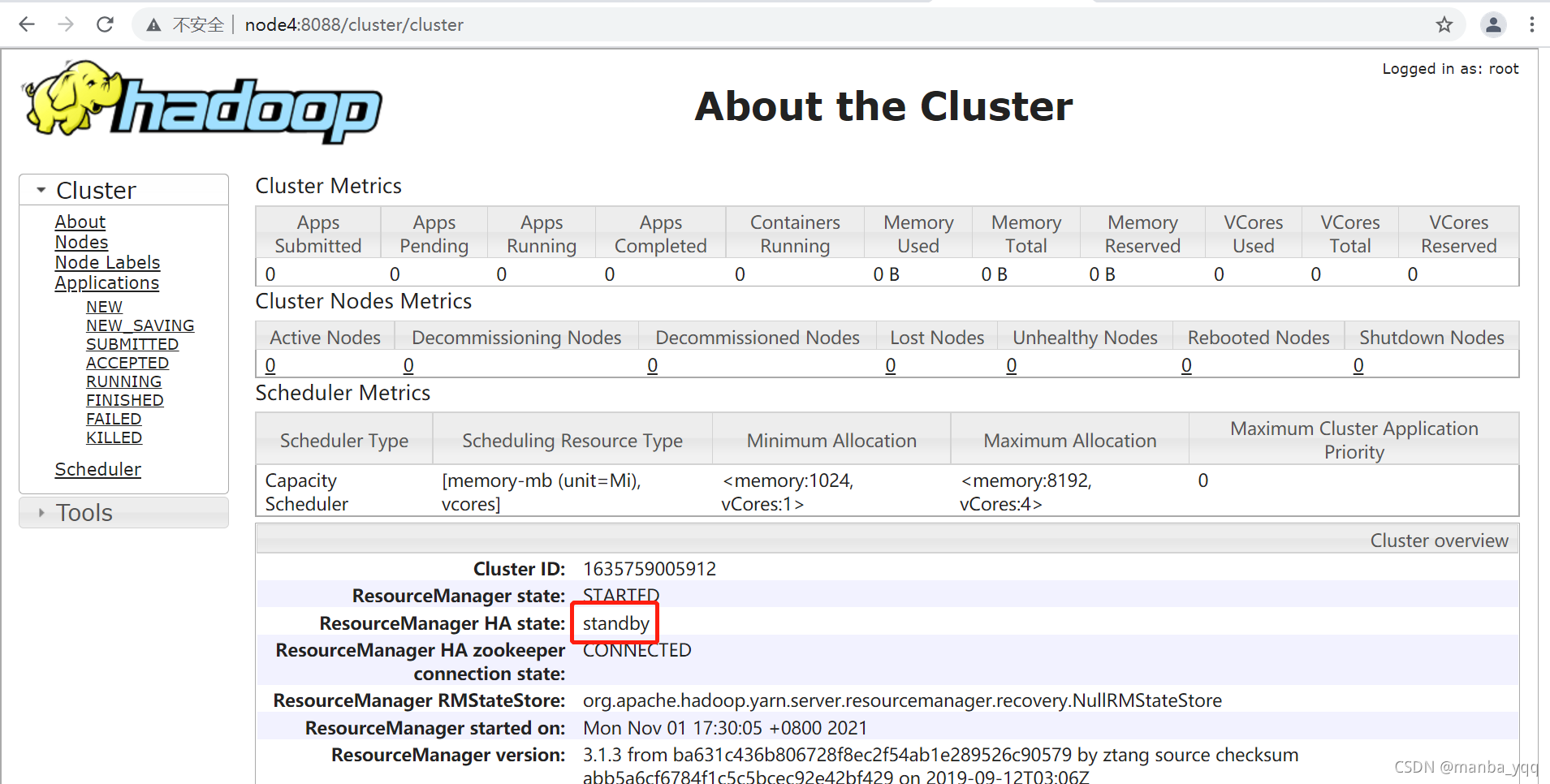Click the Memory Total column header
Image resolution: width=1550 pixels, height=784 pixels.
tap(1026, 234)
